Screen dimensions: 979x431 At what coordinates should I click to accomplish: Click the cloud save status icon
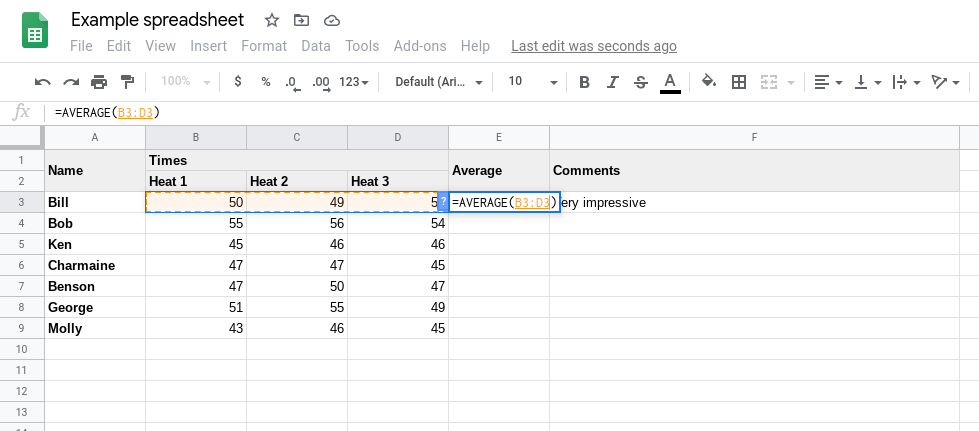[332, 21]
